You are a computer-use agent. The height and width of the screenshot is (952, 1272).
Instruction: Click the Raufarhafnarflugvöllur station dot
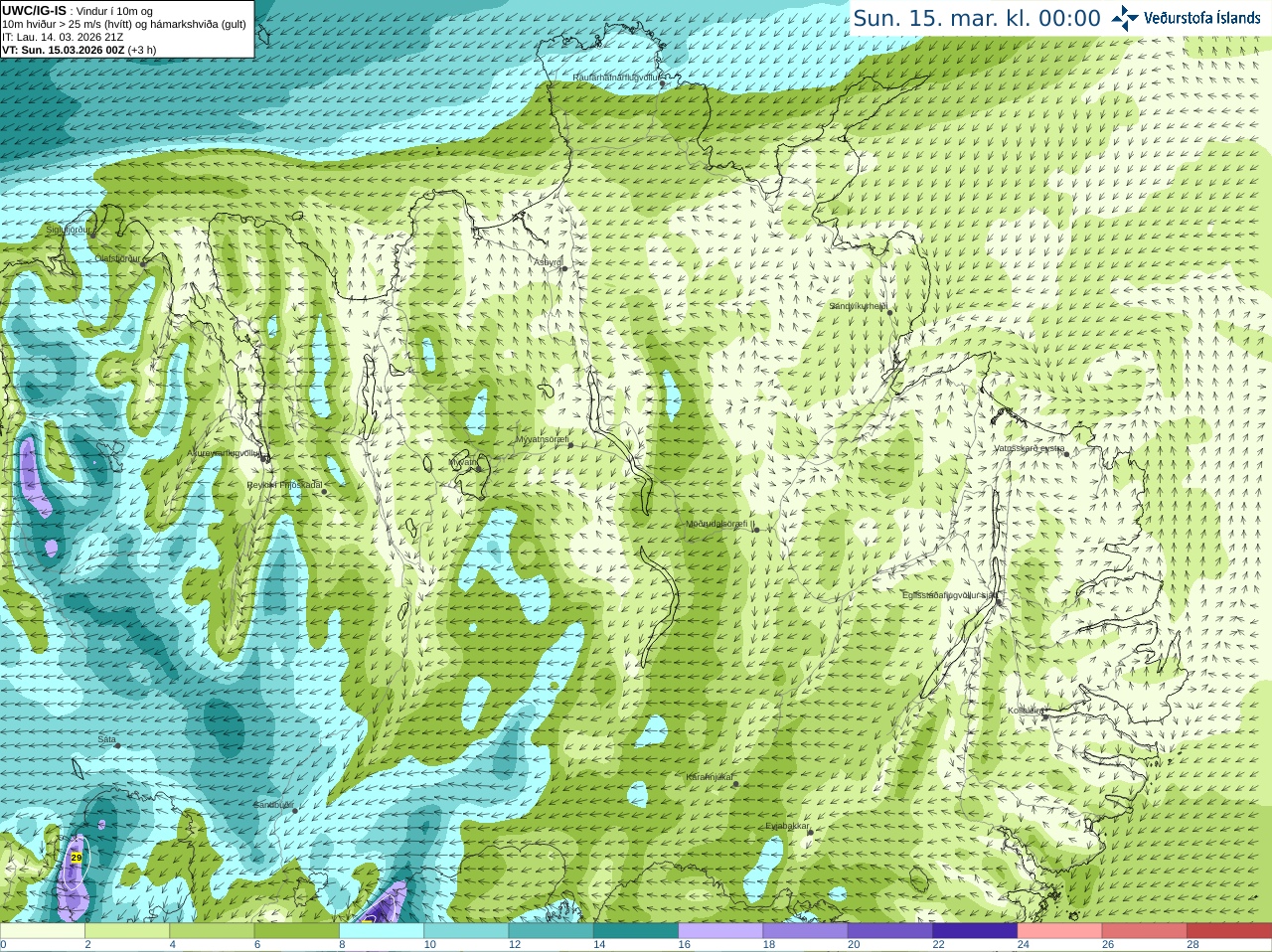click(663, 83)
